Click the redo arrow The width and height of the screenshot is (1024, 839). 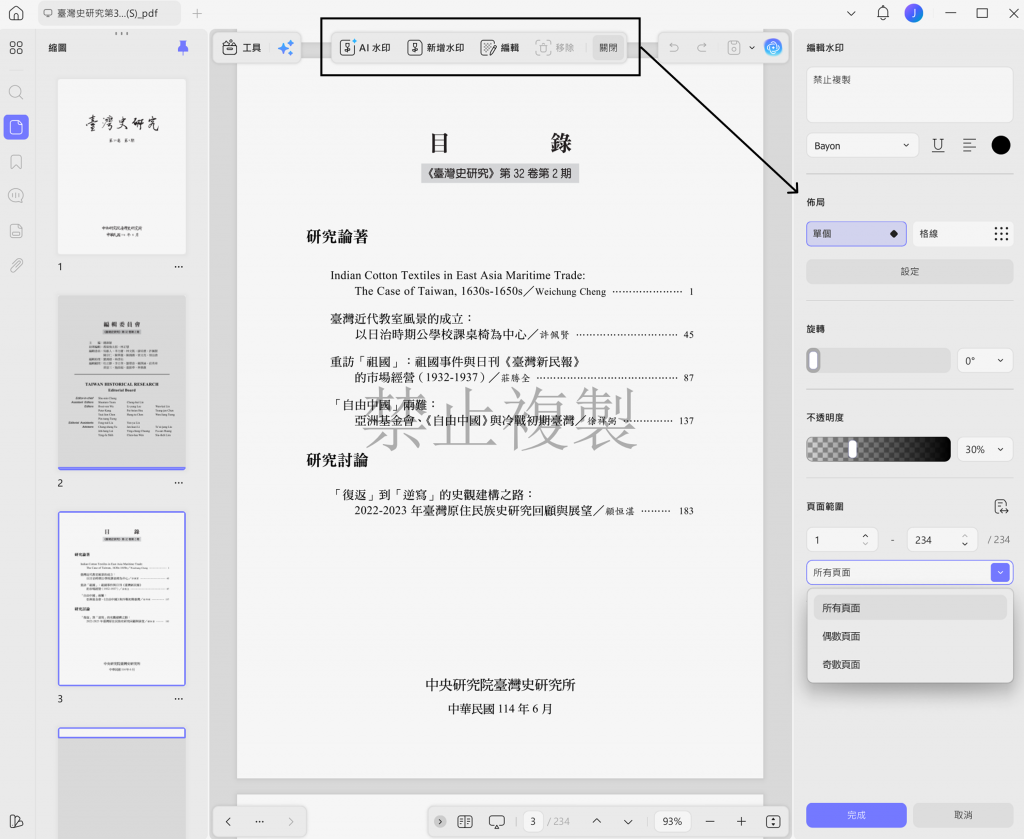[x=701, y=48]
